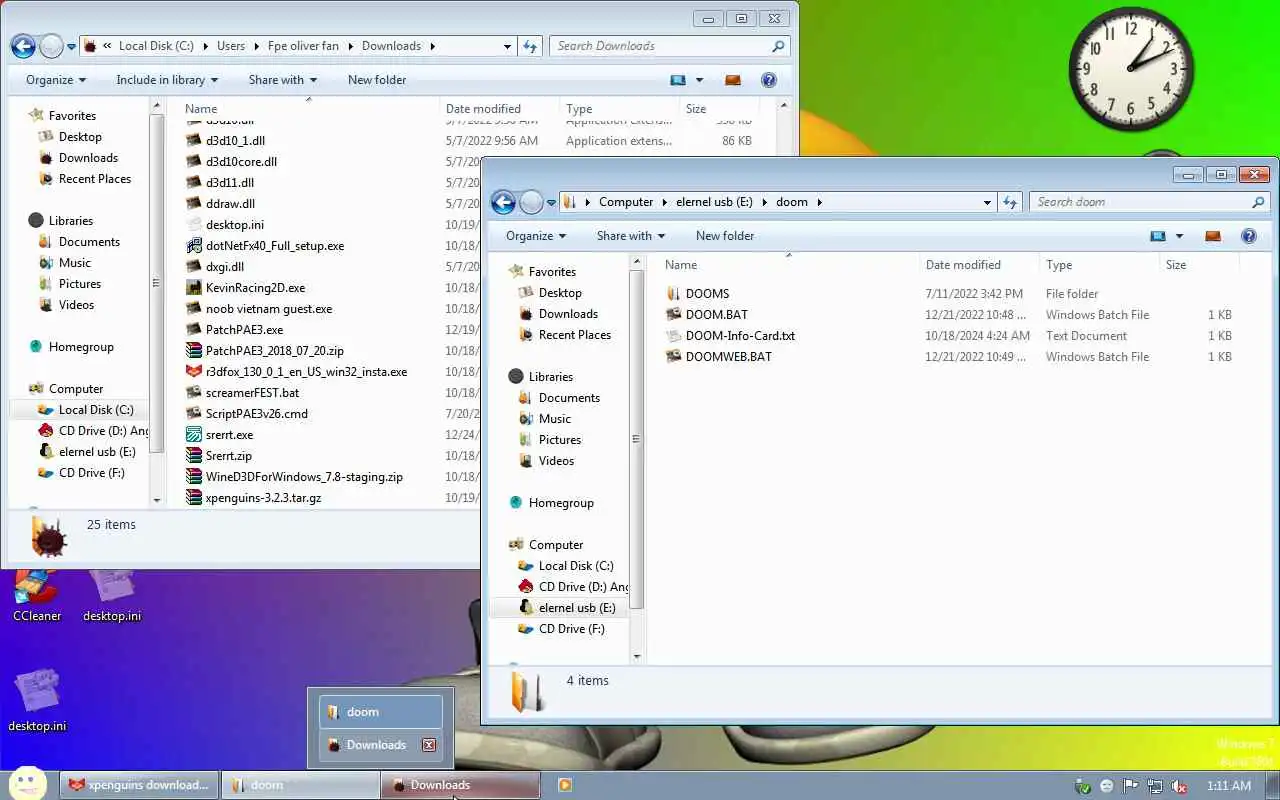This screenshot has width=1280, height=800.
Task: Select the r3dfox installer exe file
Action: [x=306, y=372]
